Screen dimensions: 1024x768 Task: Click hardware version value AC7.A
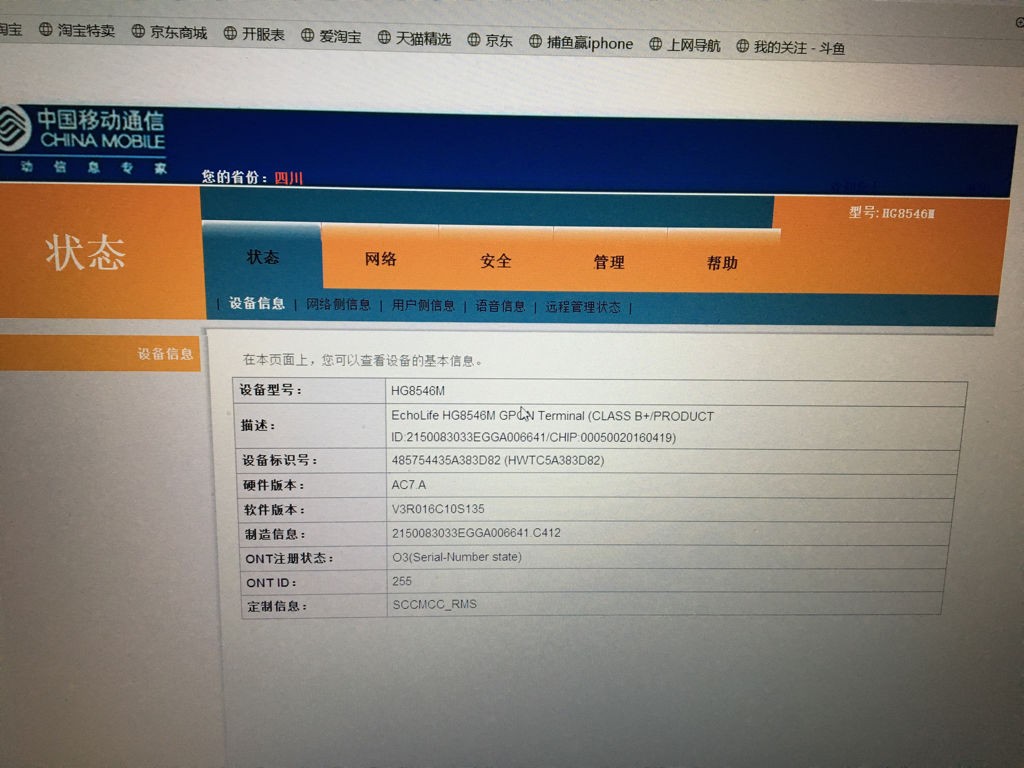(409, 485)
